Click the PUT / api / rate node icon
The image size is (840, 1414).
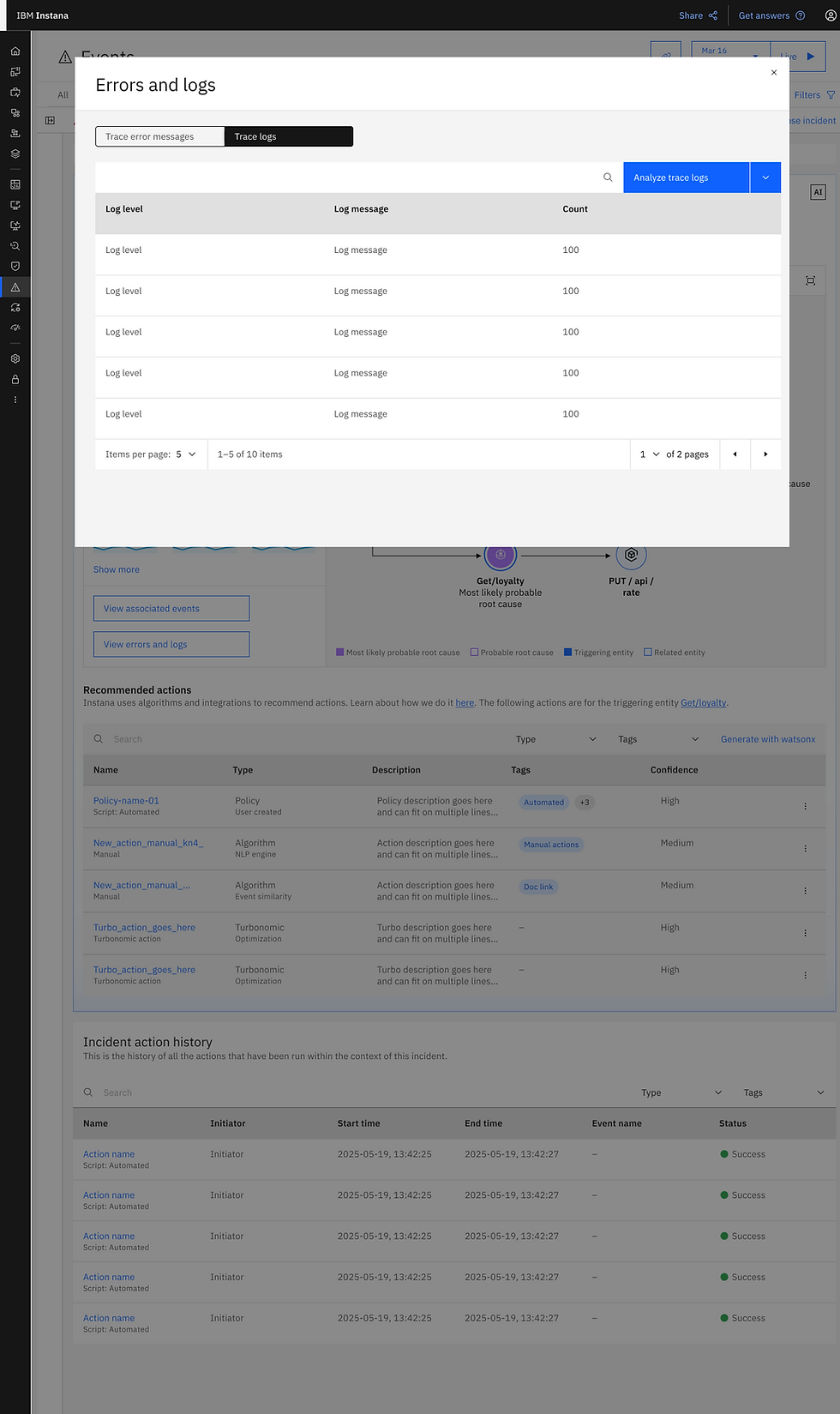[x=631, y=556]
